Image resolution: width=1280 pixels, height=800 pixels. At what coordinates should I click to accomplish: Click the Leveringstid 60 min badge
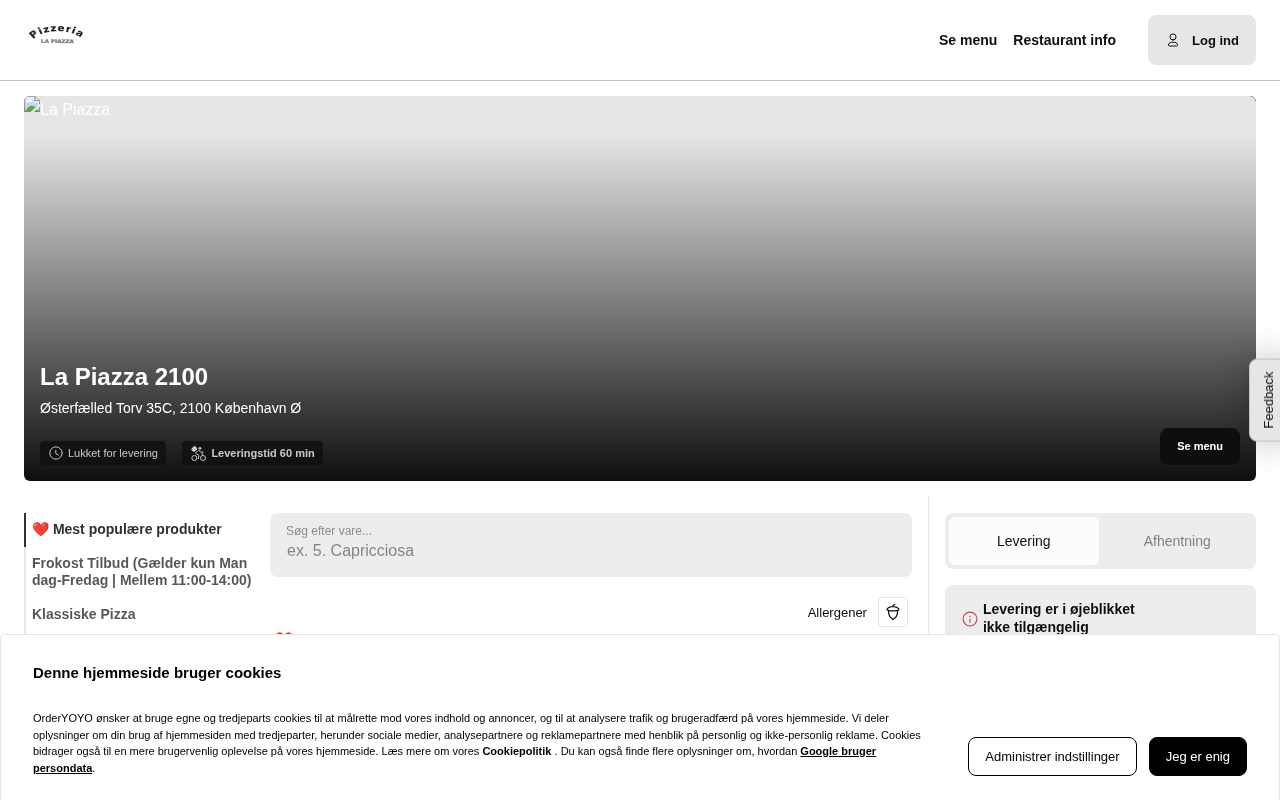coord(253,453)
